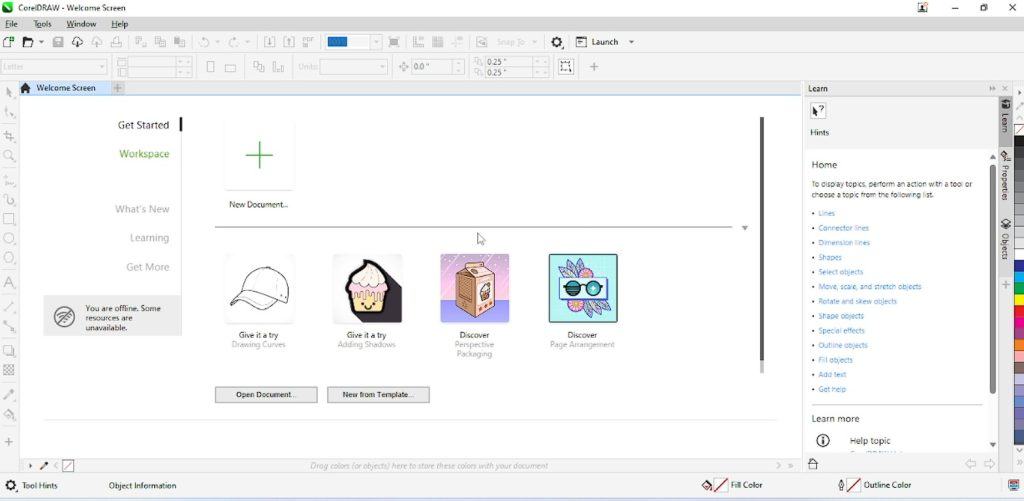1024x501 pixels.
Task: Expand the Open button dropdown arrow
Action: pos(41,42)
